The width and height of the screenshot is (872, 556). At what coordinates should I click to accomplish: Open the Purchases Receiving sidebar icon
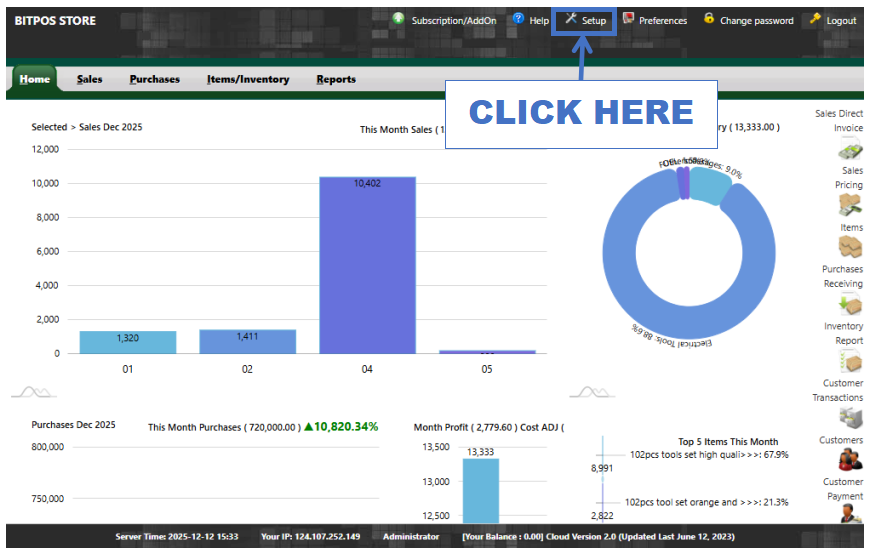coord(850,304)
